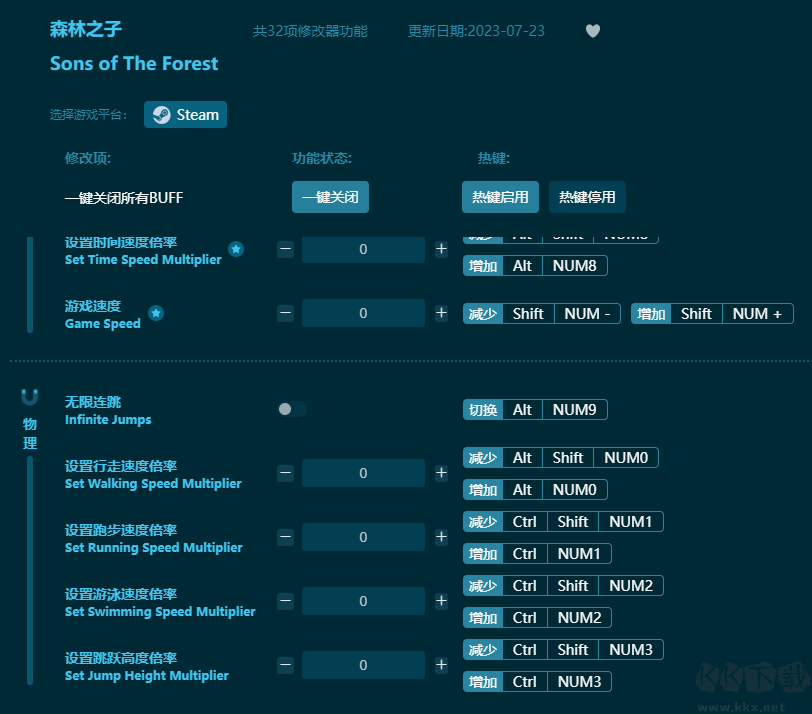This screenshot has height=714, width=812.
Task: Click the 共32项修改器功能 text
Action: coord(310,31)
